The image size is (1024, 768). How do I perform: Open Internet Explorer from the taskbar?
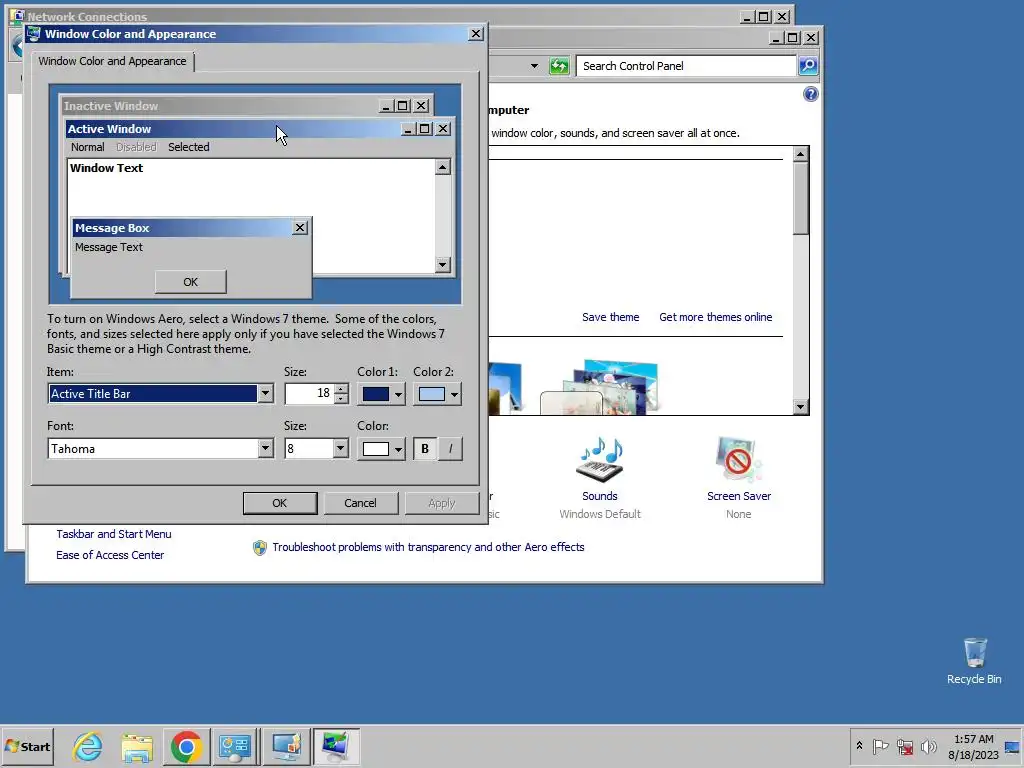coord(88,746)
